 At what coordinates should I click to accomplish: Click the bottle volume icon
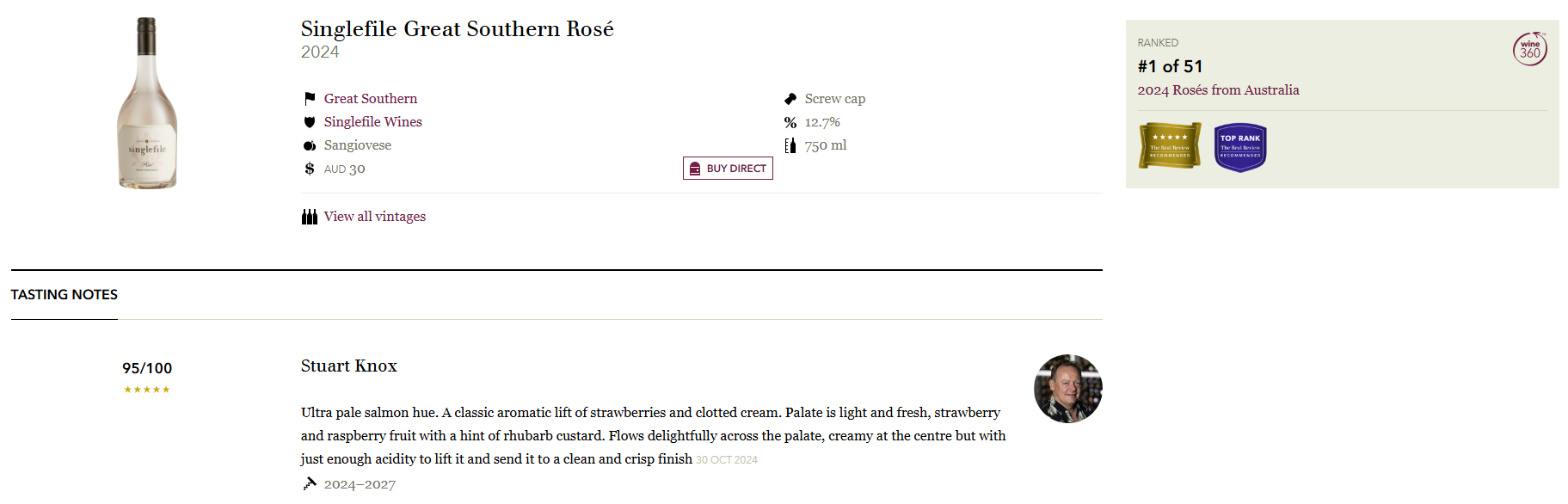click(x=790, y=145)
